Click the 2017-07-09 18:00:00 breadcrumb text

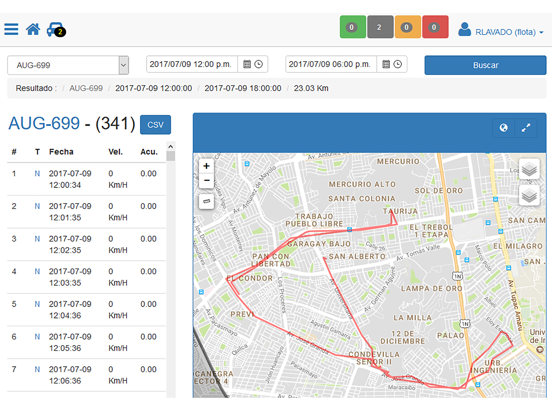[x=243, y=88]
